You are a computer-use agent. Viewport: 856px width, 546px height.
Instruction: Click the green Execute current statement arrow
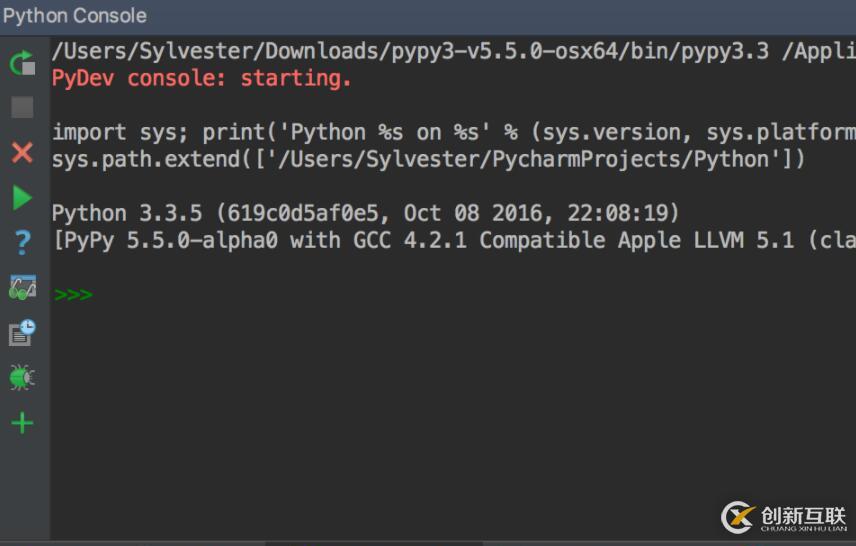point(22,198)
